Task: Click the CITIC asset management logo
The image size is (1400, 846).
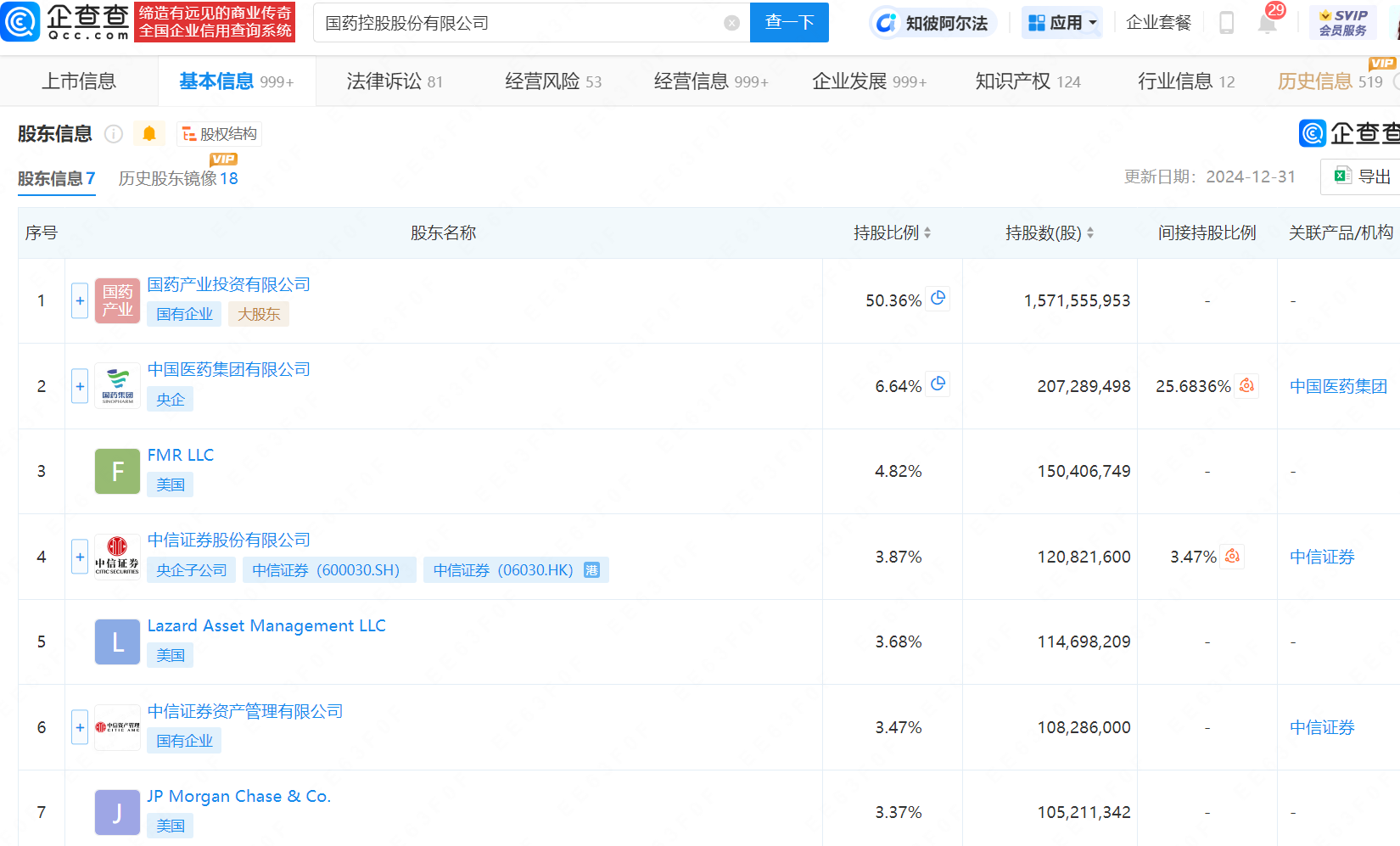Action: pos(117,727)
